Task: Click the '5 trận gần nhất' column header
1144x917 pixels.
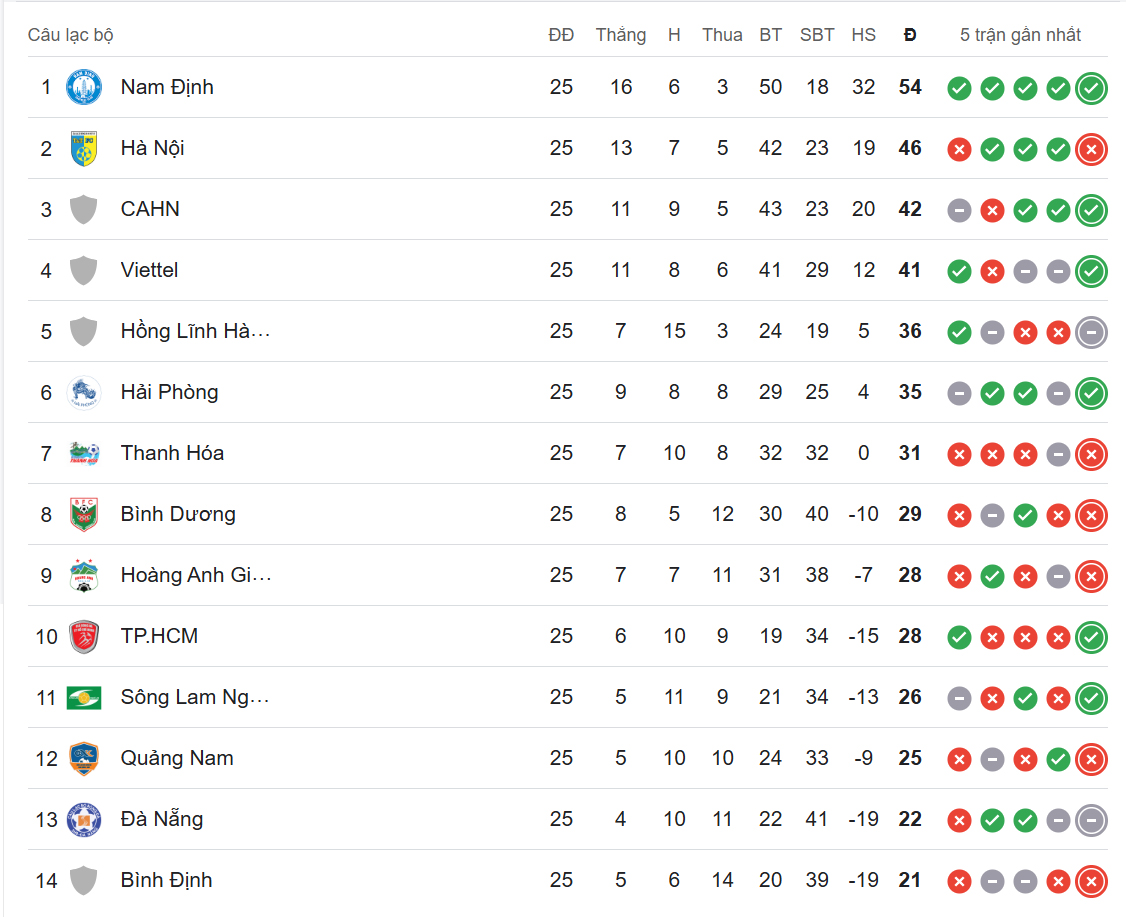Action: tap(1020, 35)
